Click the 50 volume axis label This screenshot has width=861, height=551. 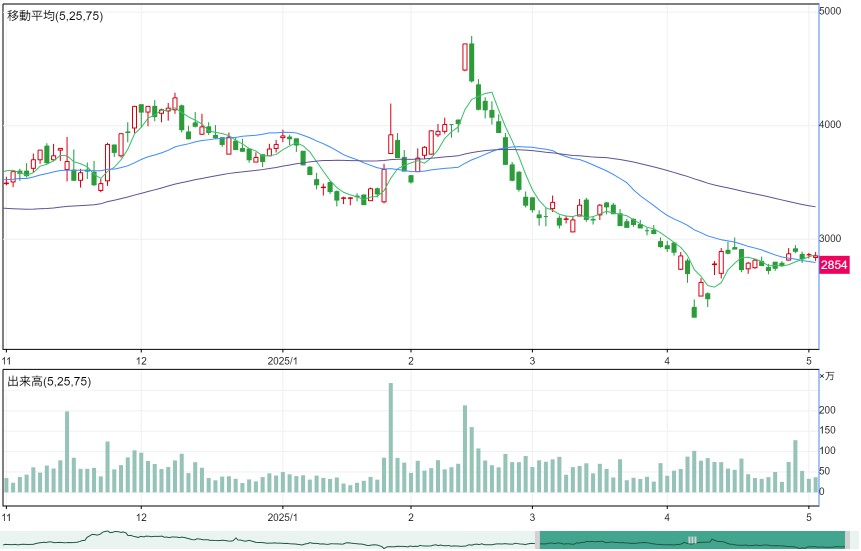click(x=825, y=471)
